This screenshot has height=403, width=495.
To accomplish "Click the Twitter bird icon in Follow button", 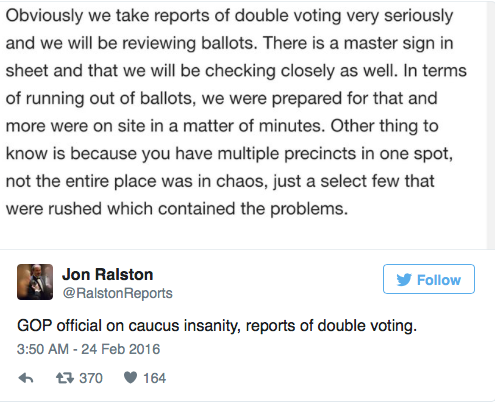I will click(x=404, y=280).
